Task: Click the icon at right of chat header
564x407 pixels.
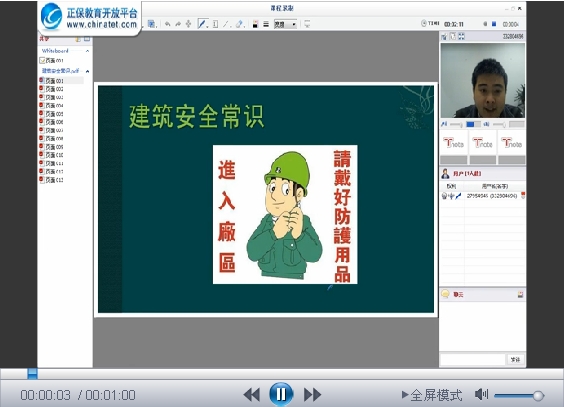Action: coord(520,294)
